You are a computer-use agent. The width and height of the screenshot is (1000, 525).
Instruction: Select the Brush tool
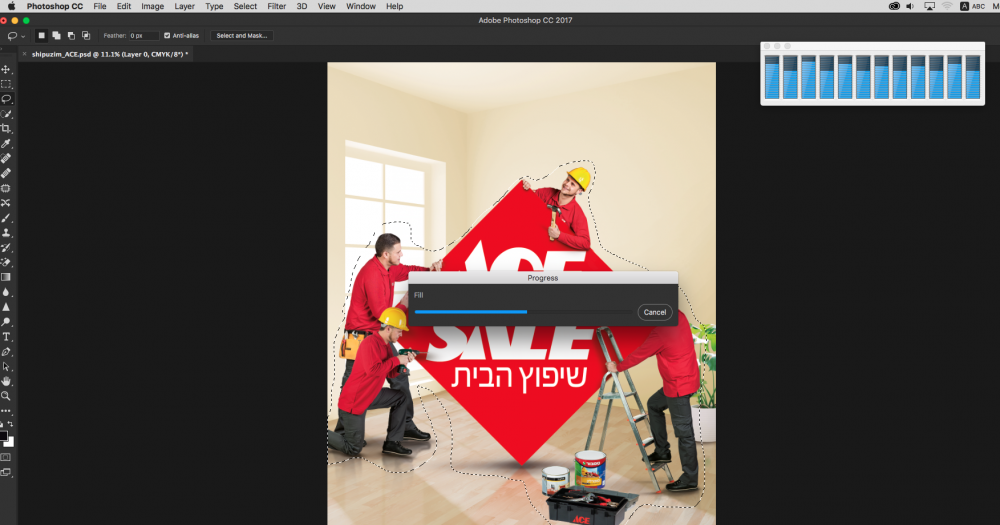click(6, 218)
